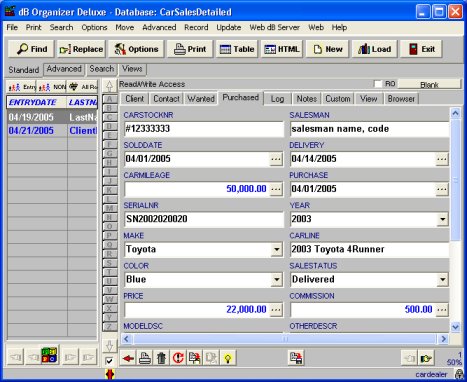Viewport: 467px width, 382px height.
Task: Click the PRICE ellipsis button
Action: 276,310
